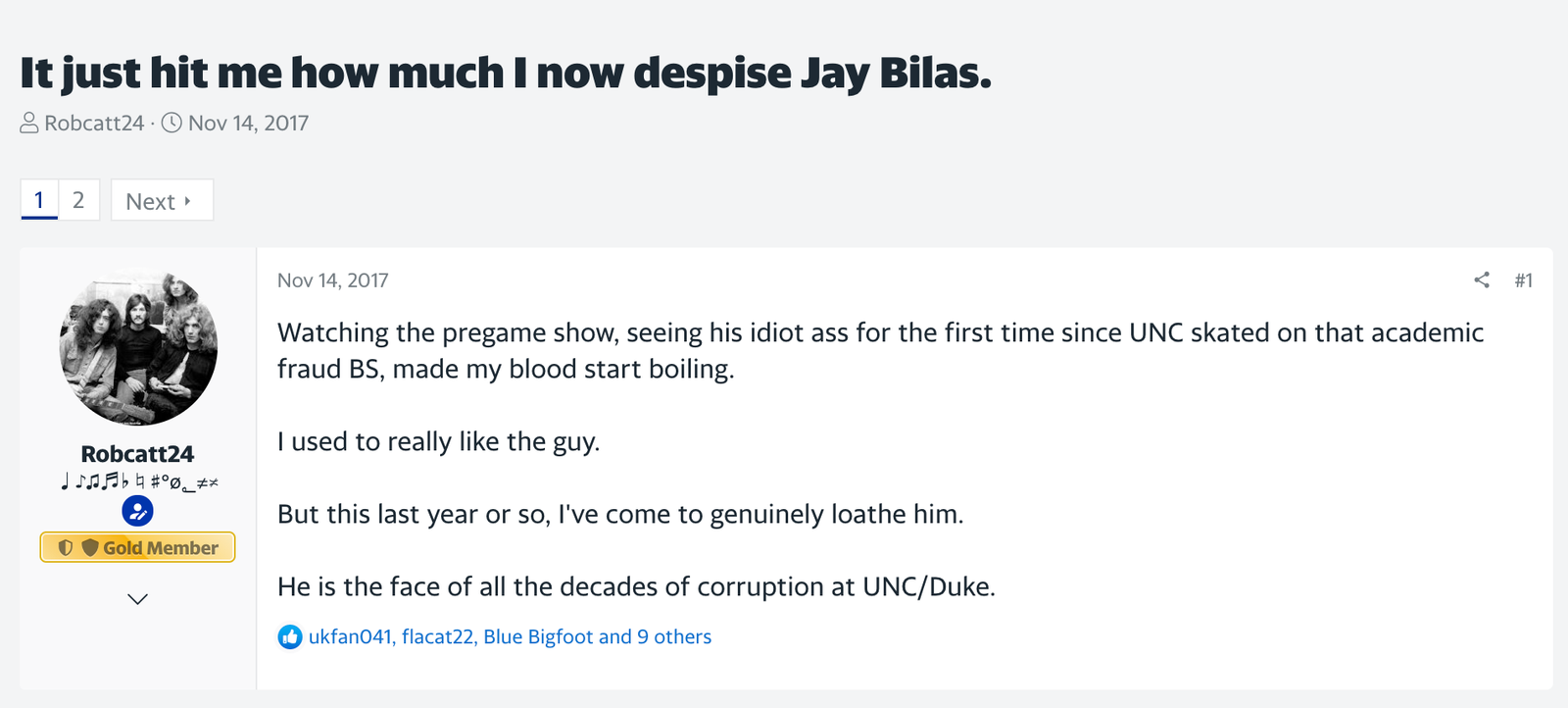Screen dimensions: 1568x708
Task: Go to page 2 of the thread
Action: (x=78, y=200)
